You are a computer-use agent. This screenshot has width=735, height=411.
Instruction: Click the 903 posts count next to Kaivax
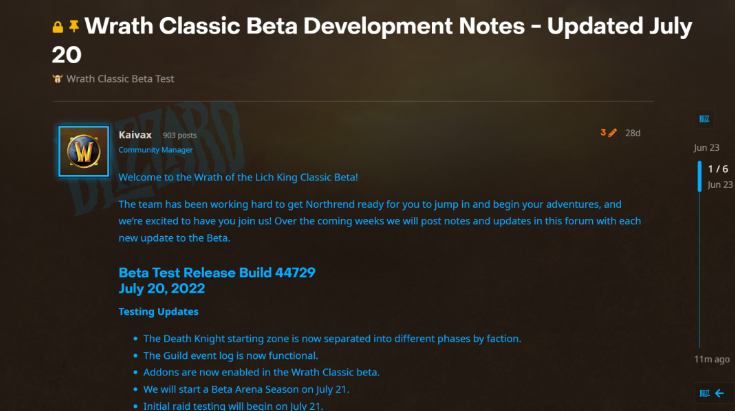pyautogui.click(x=180, y=135)
